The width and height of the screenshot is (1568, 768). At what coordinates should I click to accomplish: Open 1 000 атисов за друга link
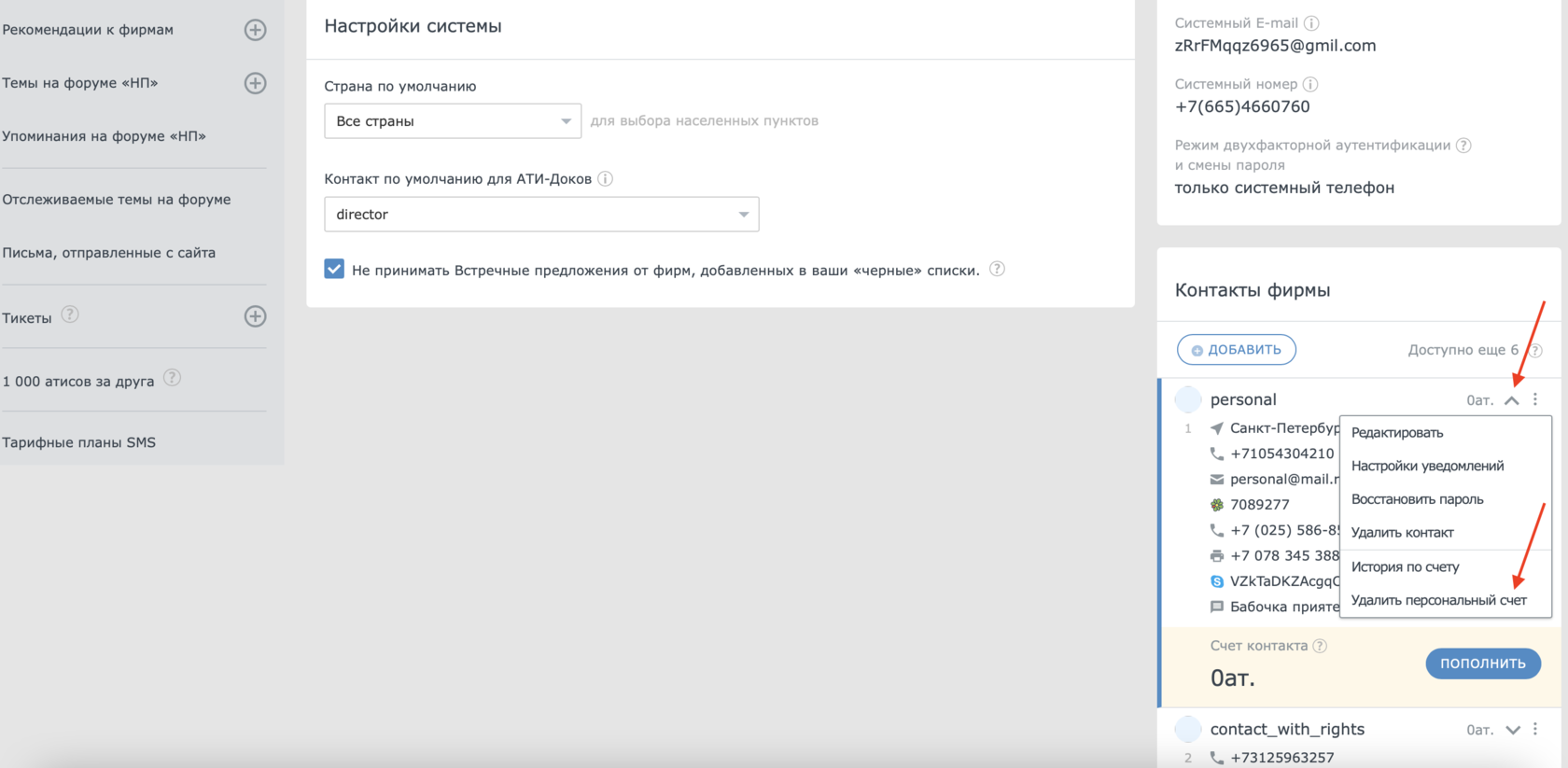pyautogui.click(x=78, y=382)
